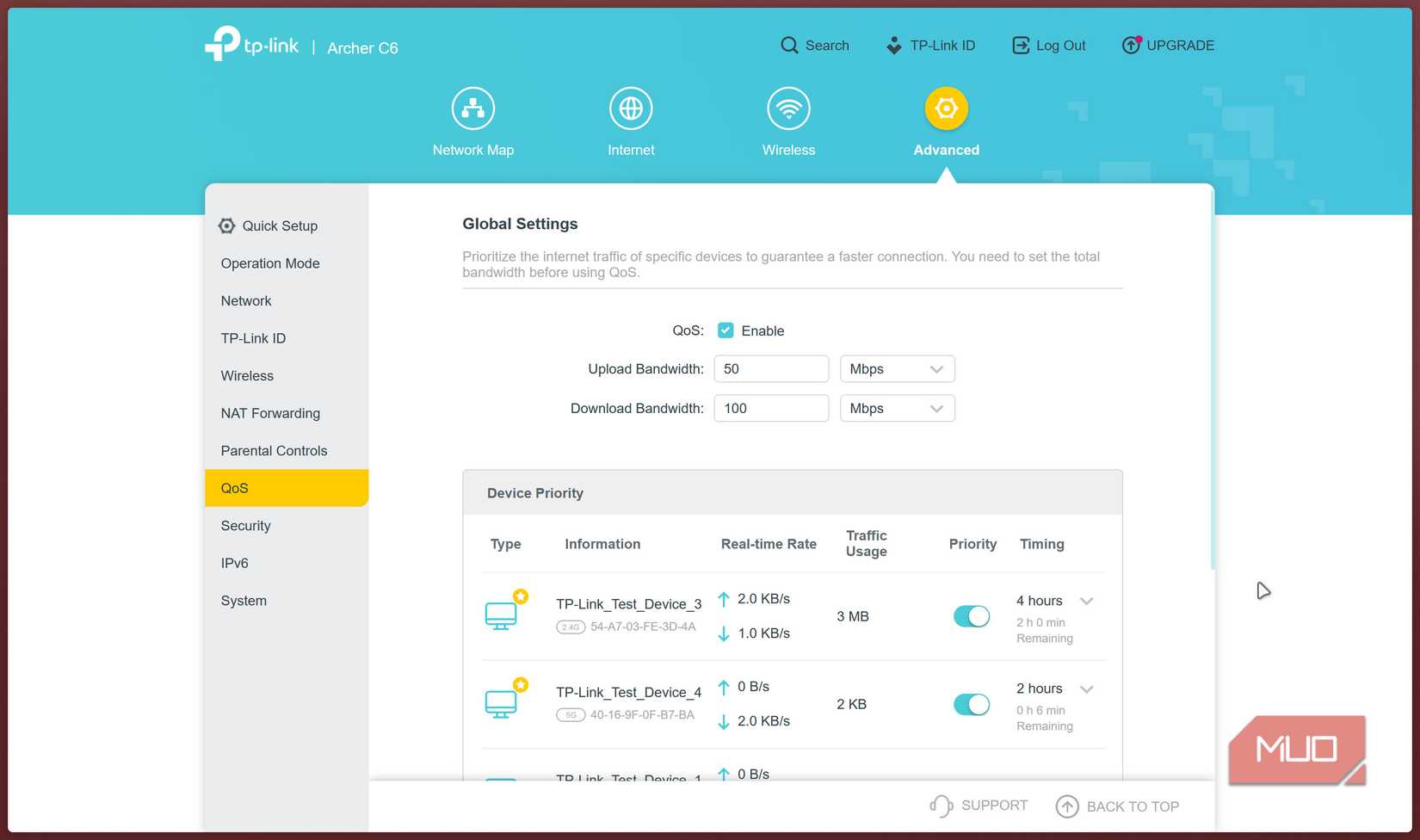Select QoS in the sidebar
1420x840 pixels.
[x=287, y=488]
